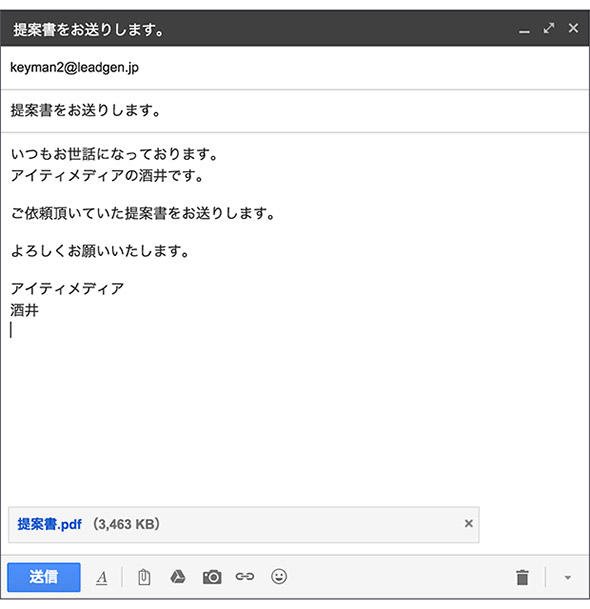
Task: Open the emoji picker smiley icon
Action: [x=279, y=576]
